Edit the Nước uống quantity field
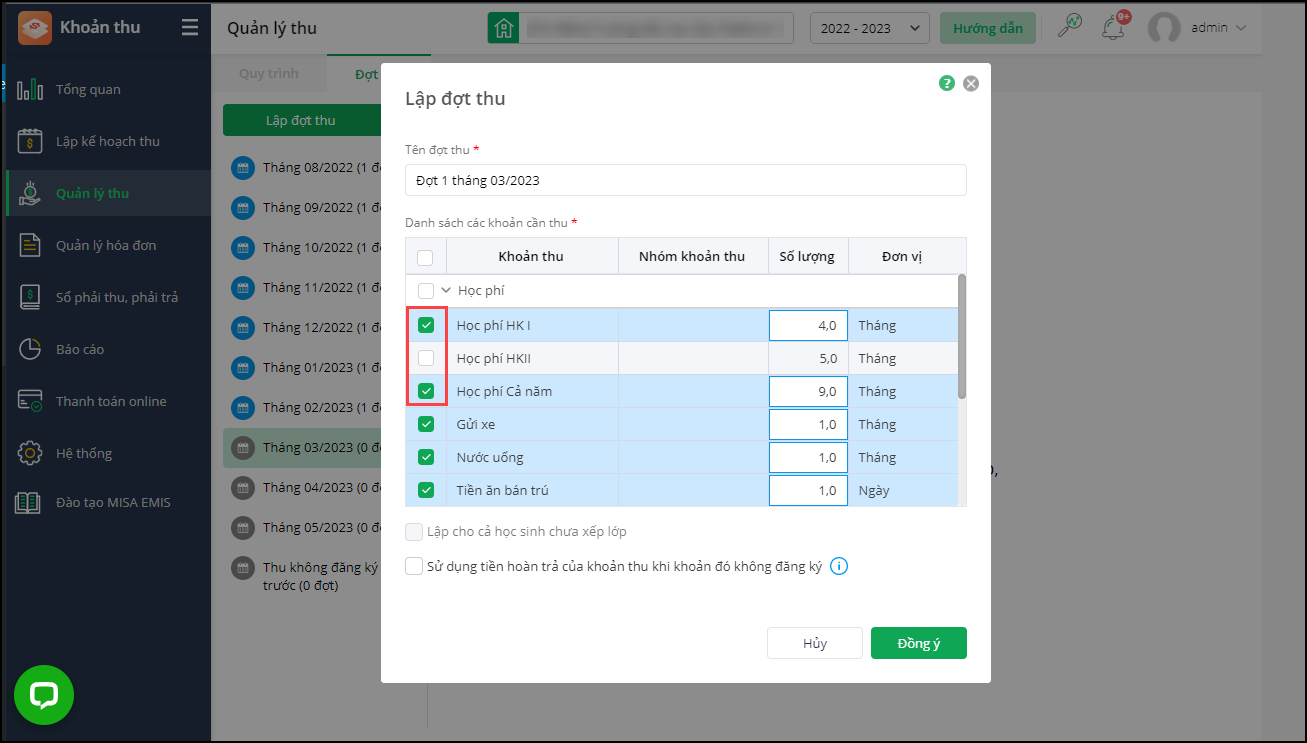Viewport: 1307px width, 743px height. click(x=808, y=457)
